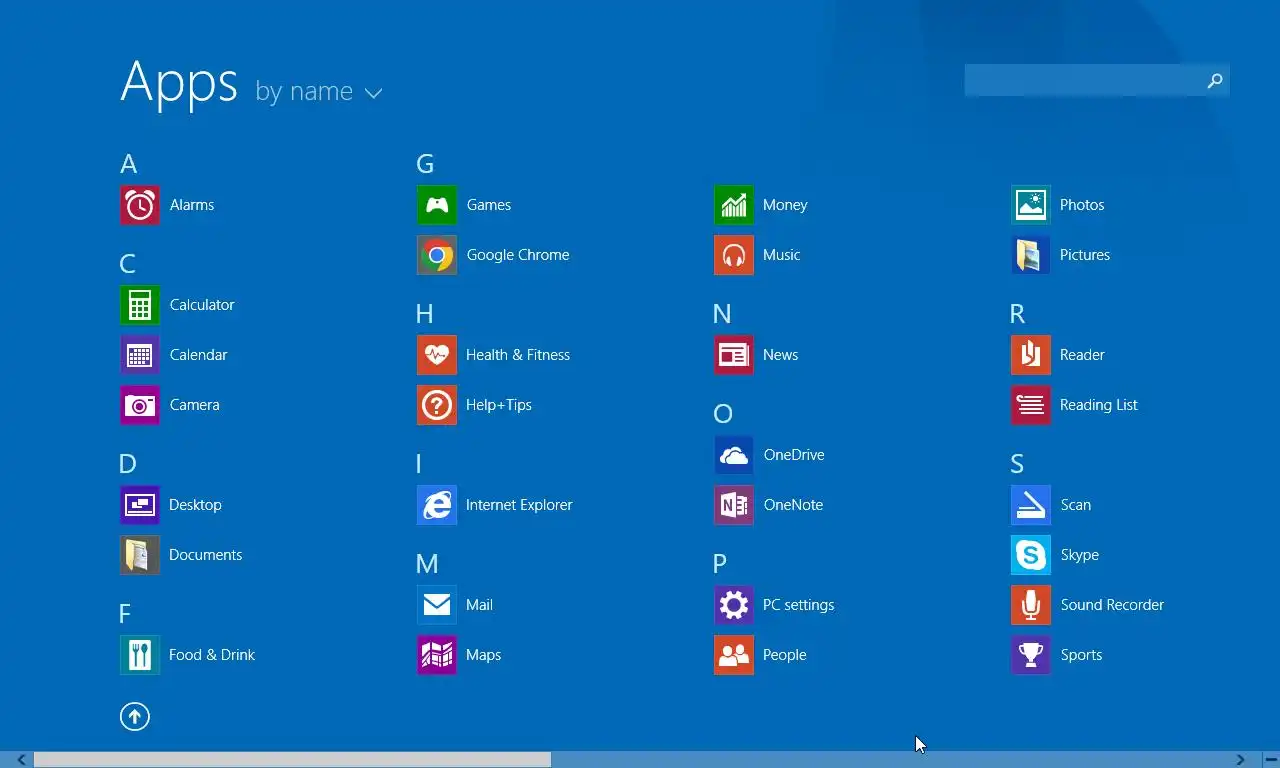The image size is (1280, 768).
Task: Open the Calendar app icon
Action: tap(140, 355)
